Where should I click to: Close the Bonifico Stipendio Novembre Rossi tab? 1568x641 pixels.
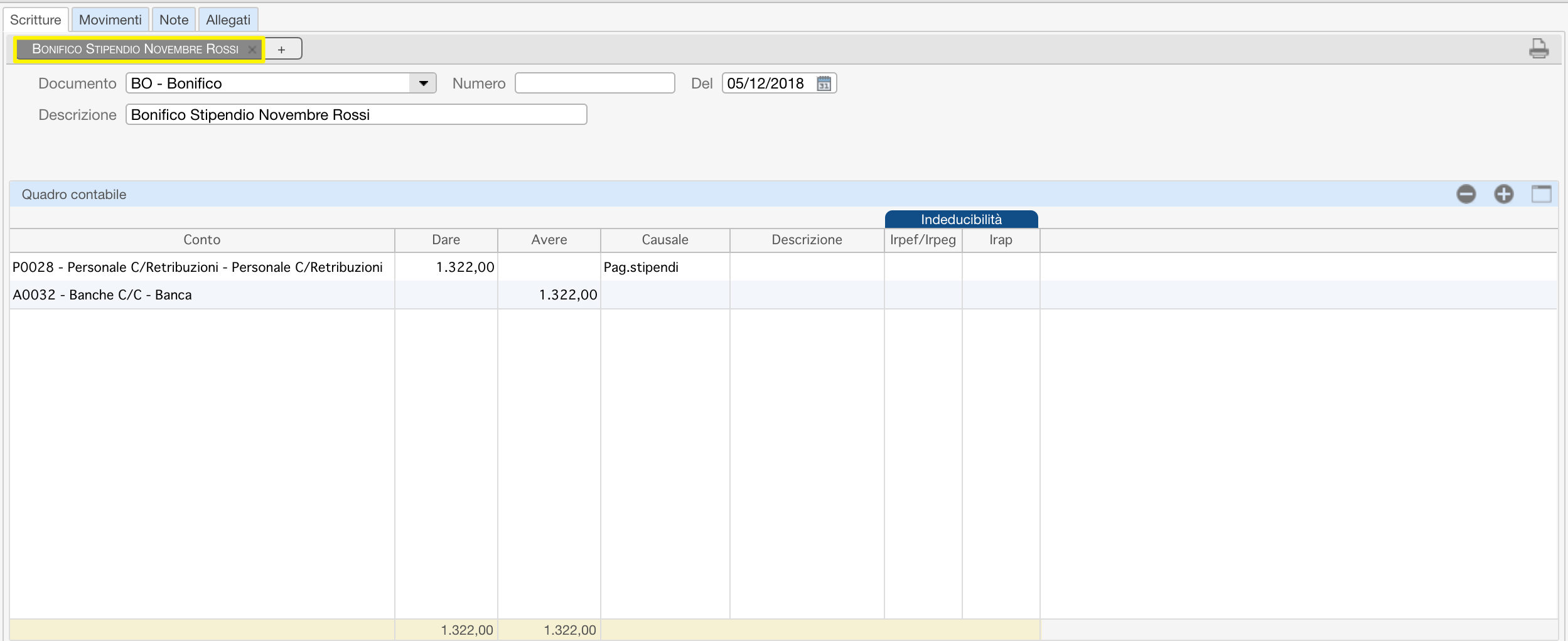(x=252, y=50)
